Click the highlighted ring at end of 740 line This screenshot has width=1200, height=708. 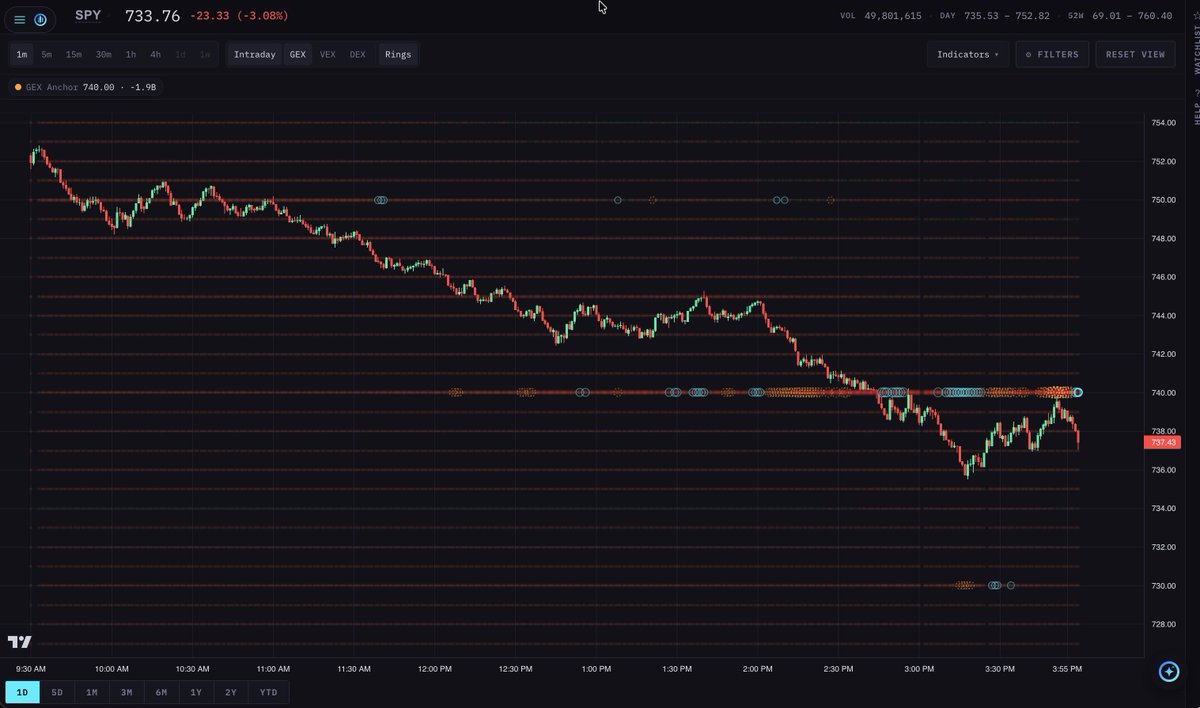point(1078,393)
